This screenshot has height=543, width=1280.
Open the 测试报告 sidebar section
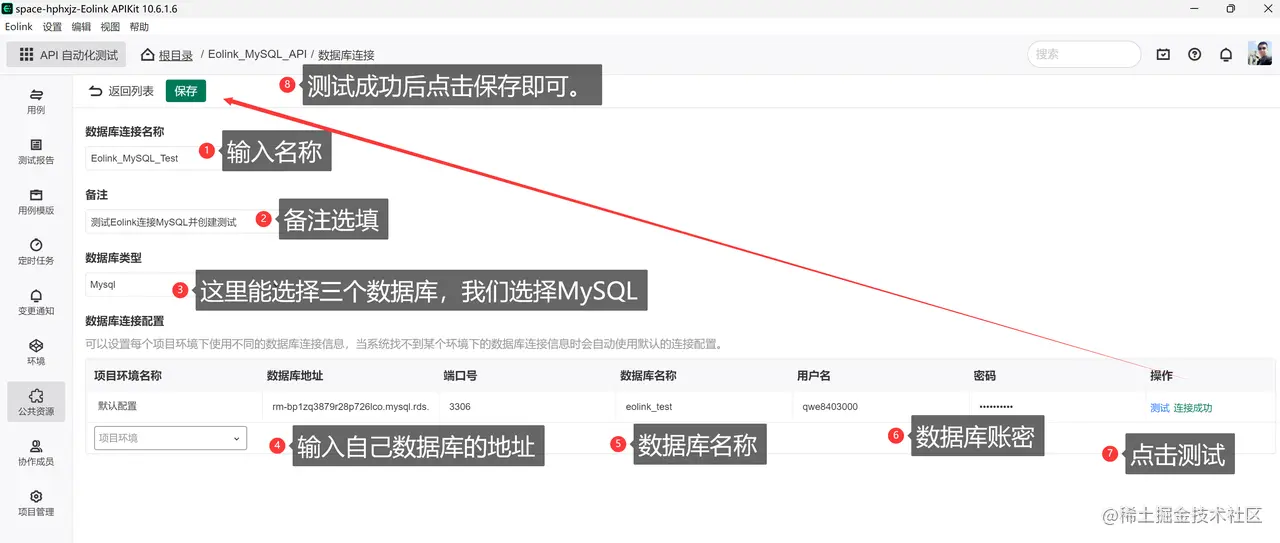[x=36, y=151]
